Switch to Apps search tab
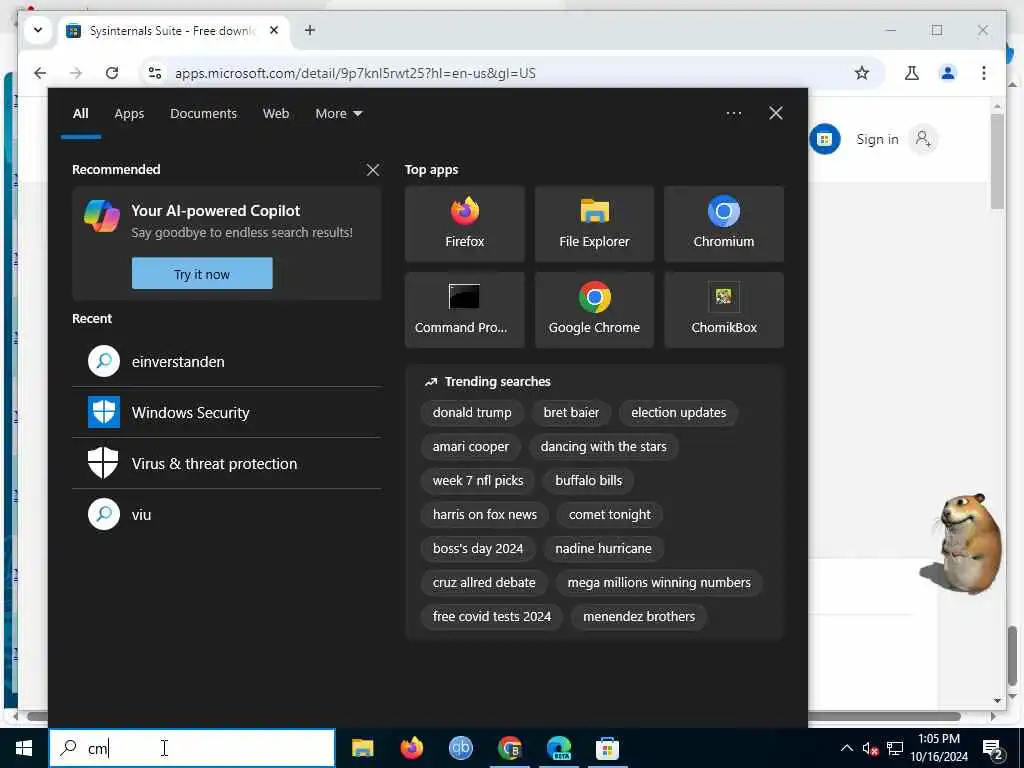The width and height of the screenshot is (1024, 768). point(129,114)
